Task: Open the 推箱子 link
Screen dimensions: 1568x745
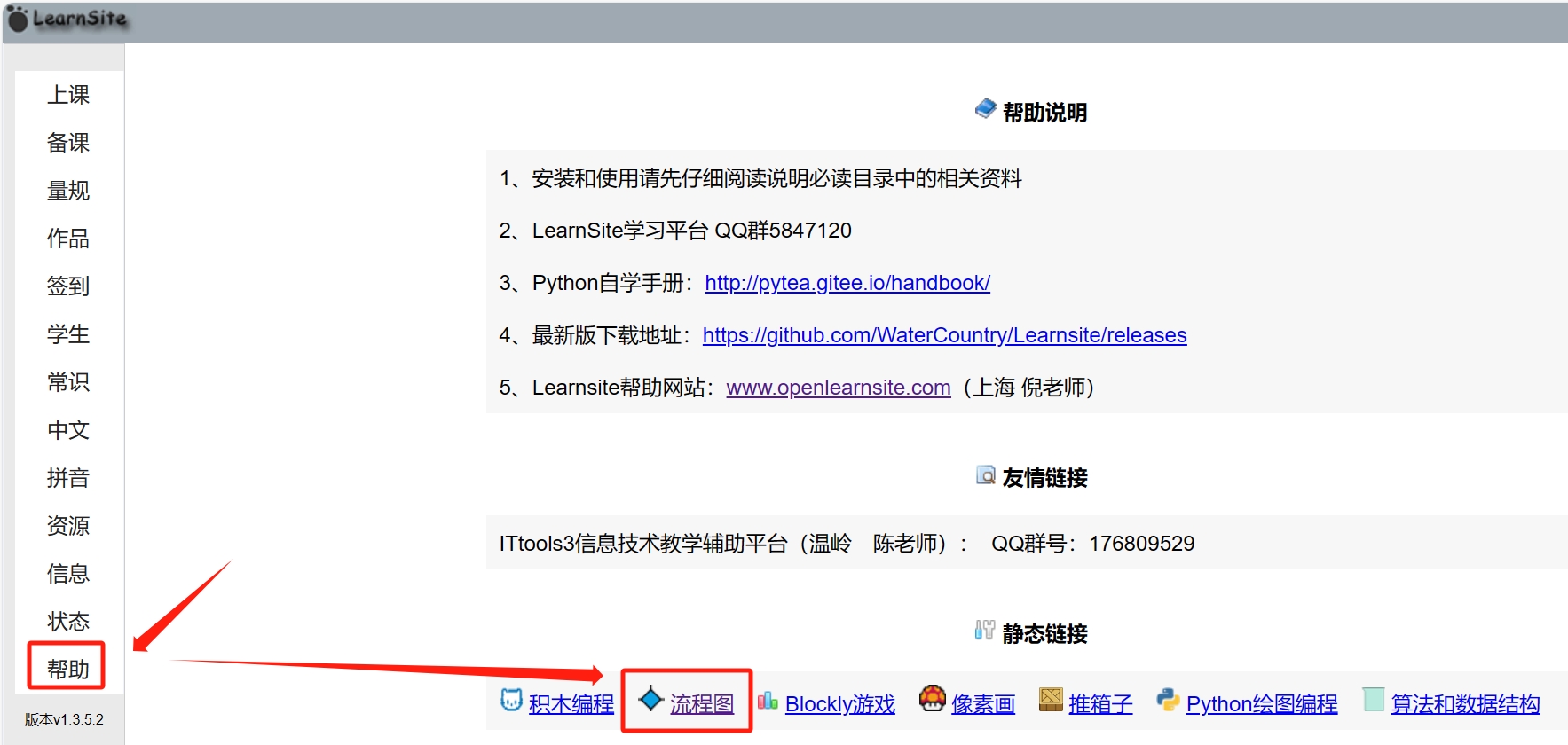Action: 1100,704
